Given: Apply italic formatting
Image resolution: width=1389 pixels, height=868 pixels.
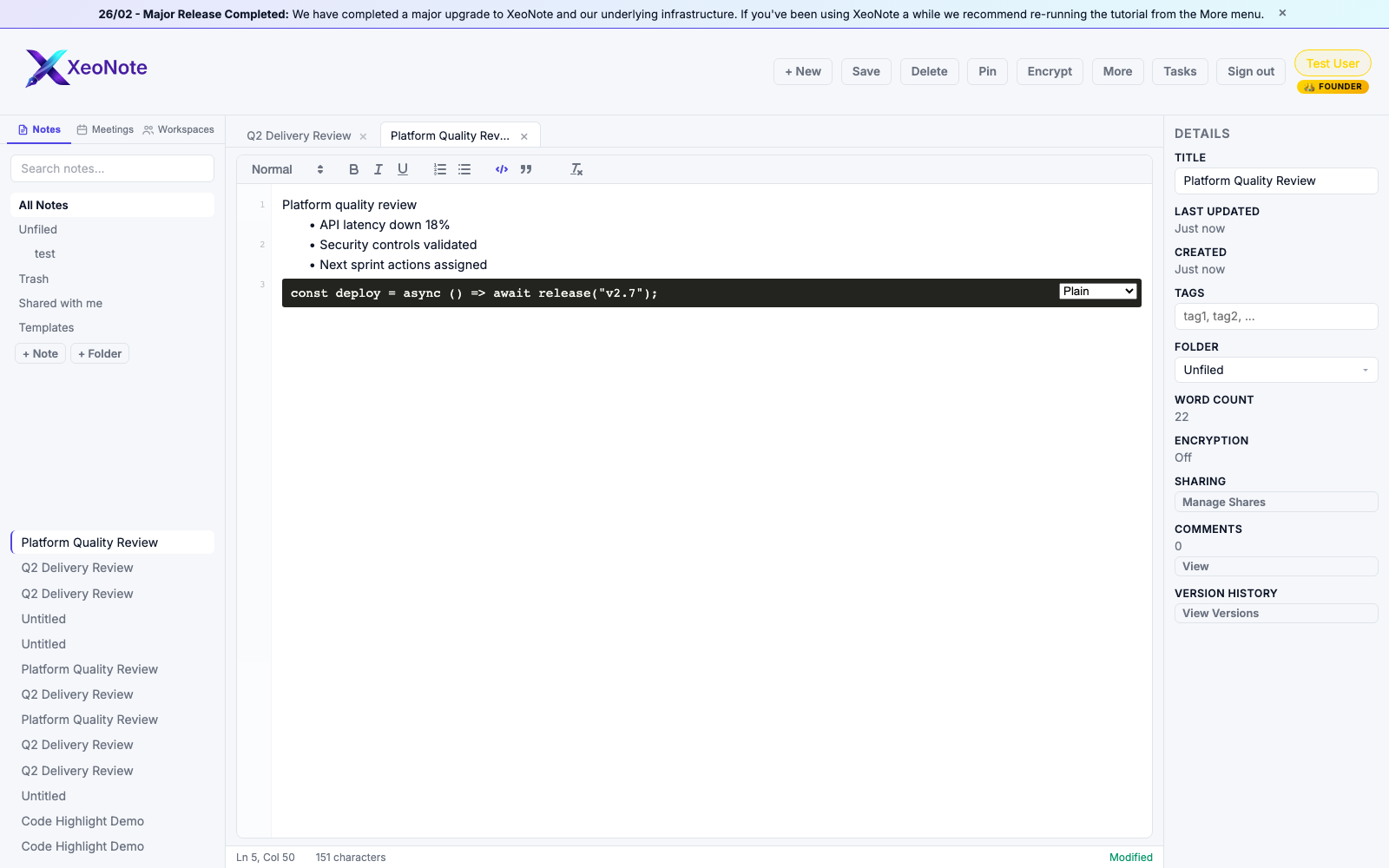Looking at the screenshot, I should click(x=378, y=169).
